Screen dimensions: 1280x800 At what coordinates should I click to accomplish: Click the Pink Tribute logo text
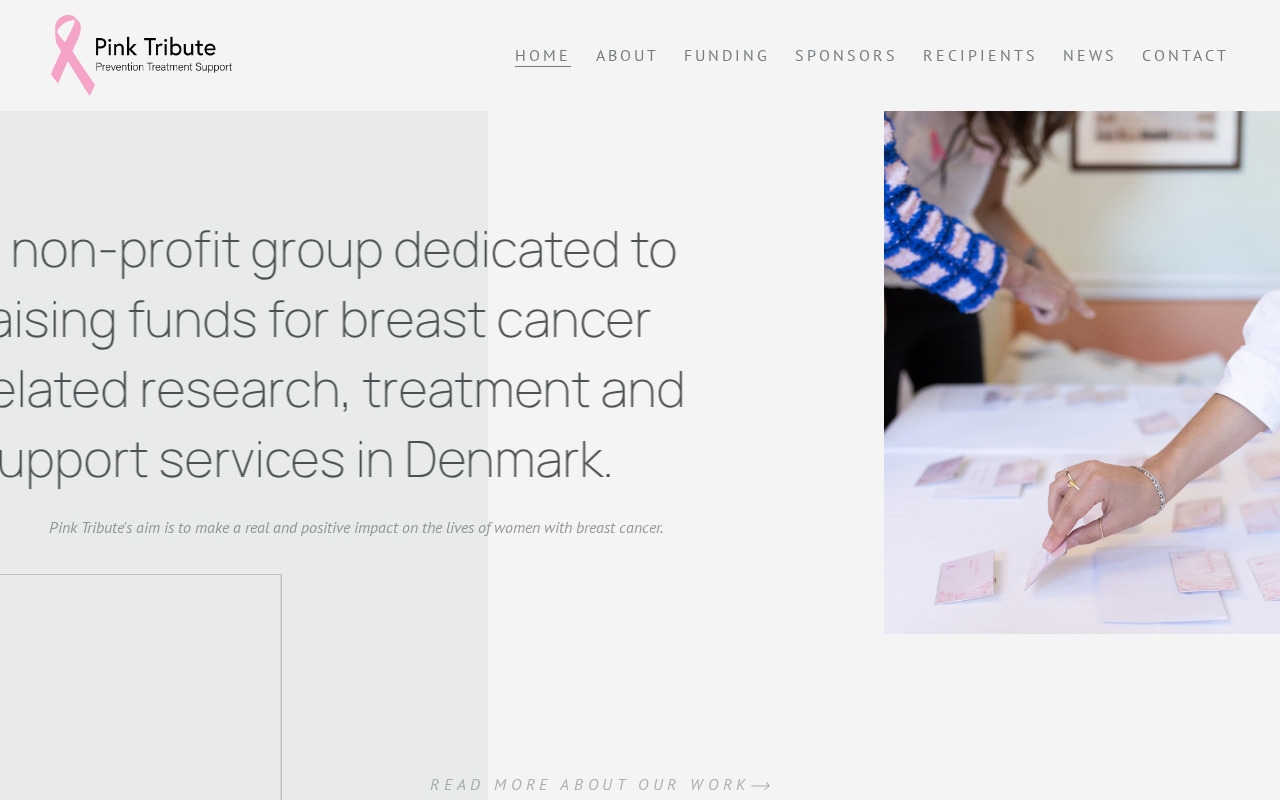(155, 46)
